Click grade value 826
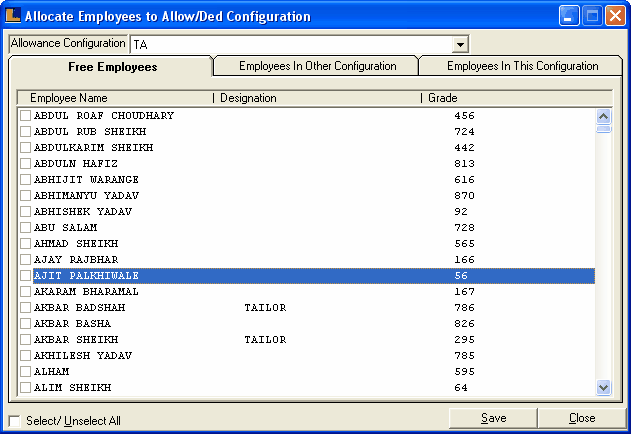Viewport: 631px width, 434px height. click(464, 324)
